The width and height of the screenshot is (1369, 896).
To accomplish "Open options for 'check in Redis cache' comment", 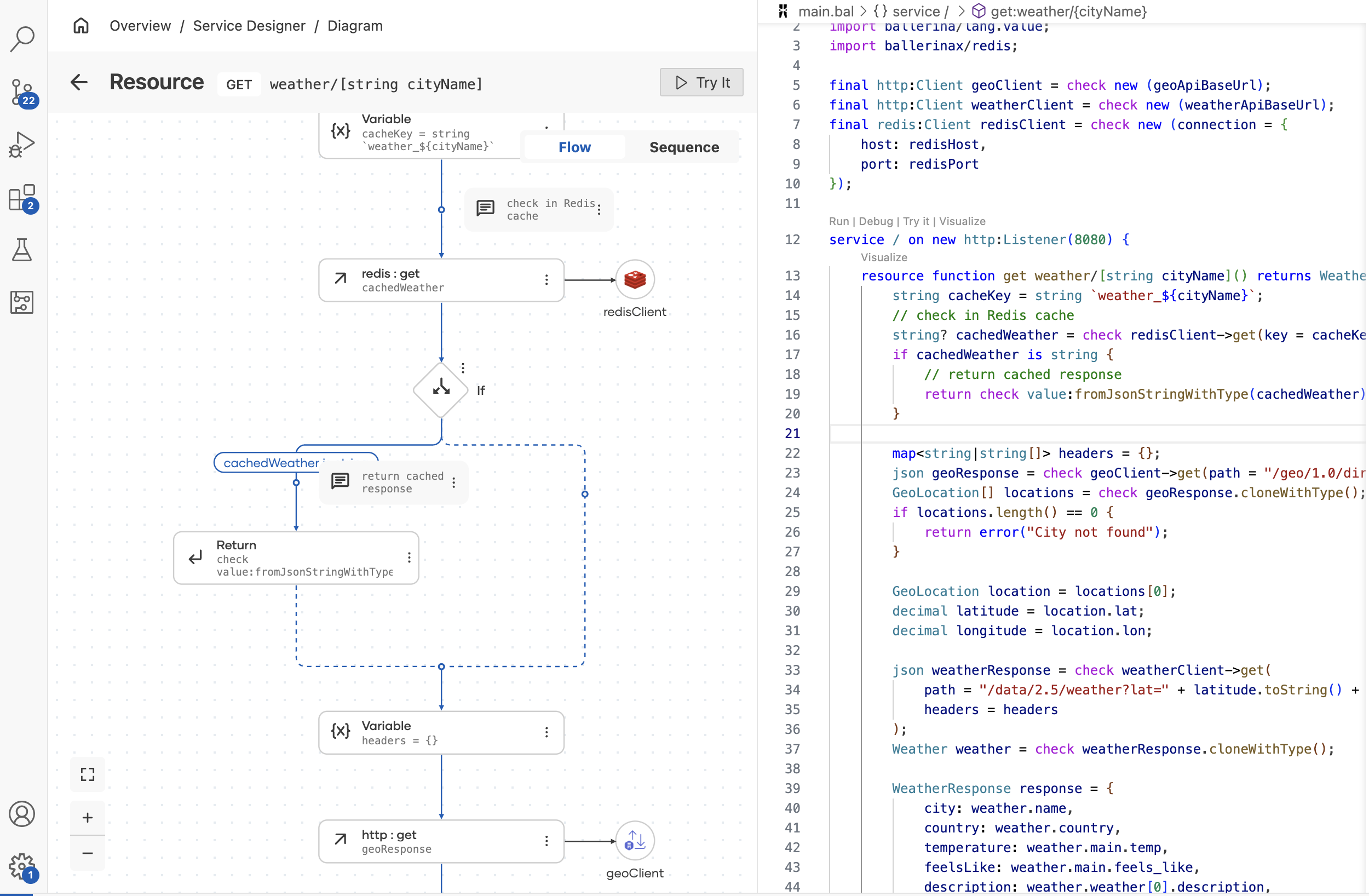I will [x=599, y=209].
